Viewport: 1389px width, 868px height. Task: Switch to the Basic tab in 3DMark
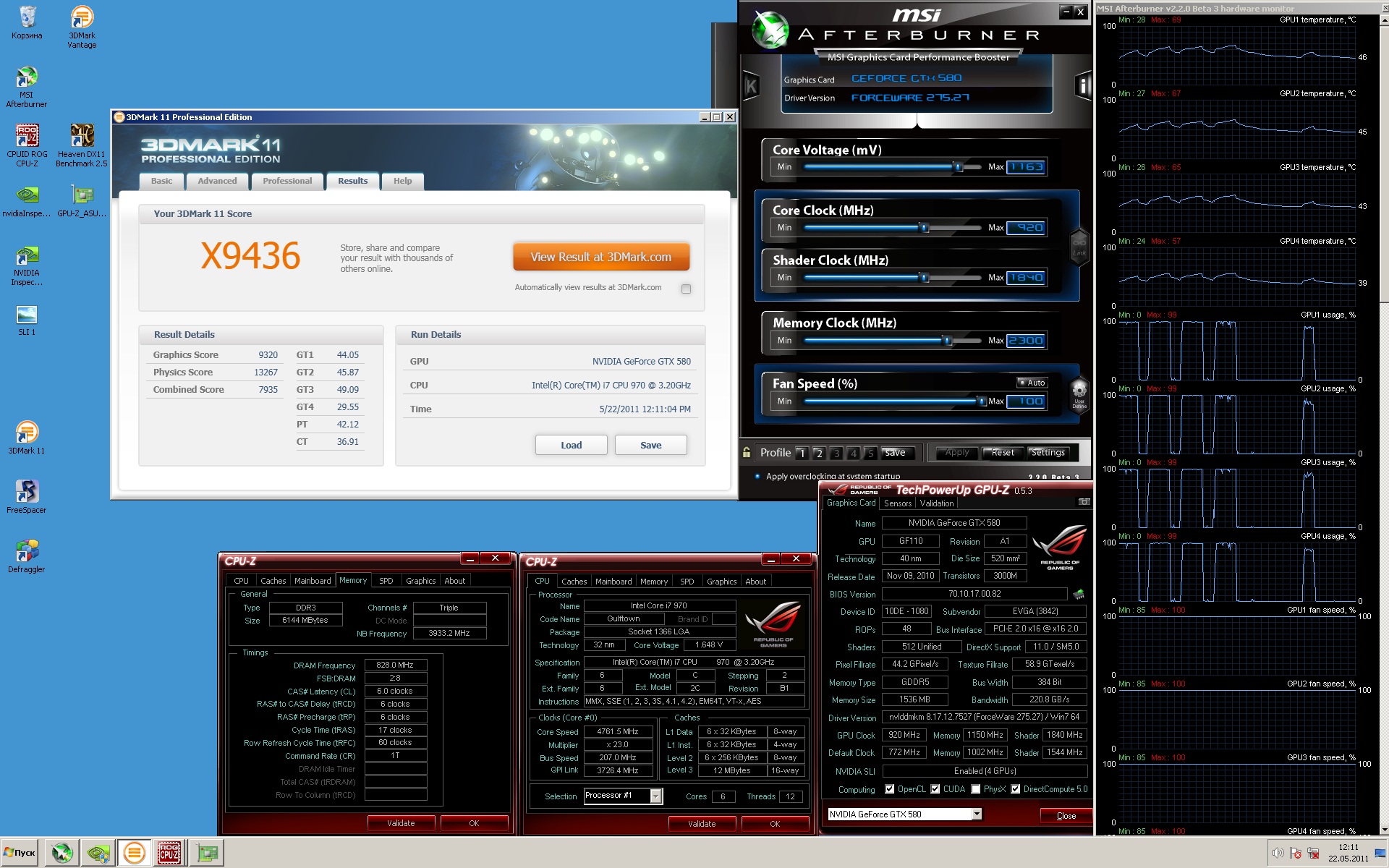[161, 181]
